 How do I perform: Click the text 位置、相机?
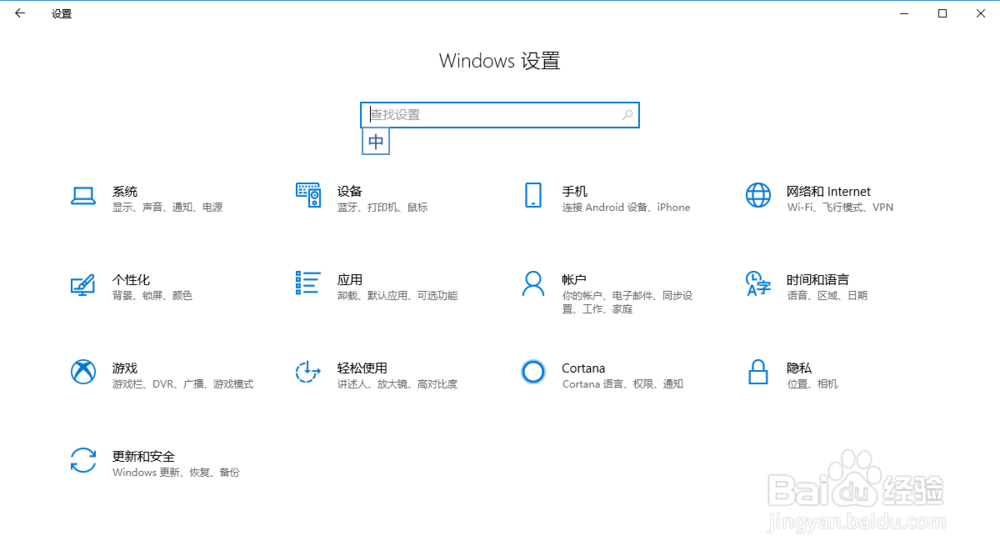(x=812, y=384)
